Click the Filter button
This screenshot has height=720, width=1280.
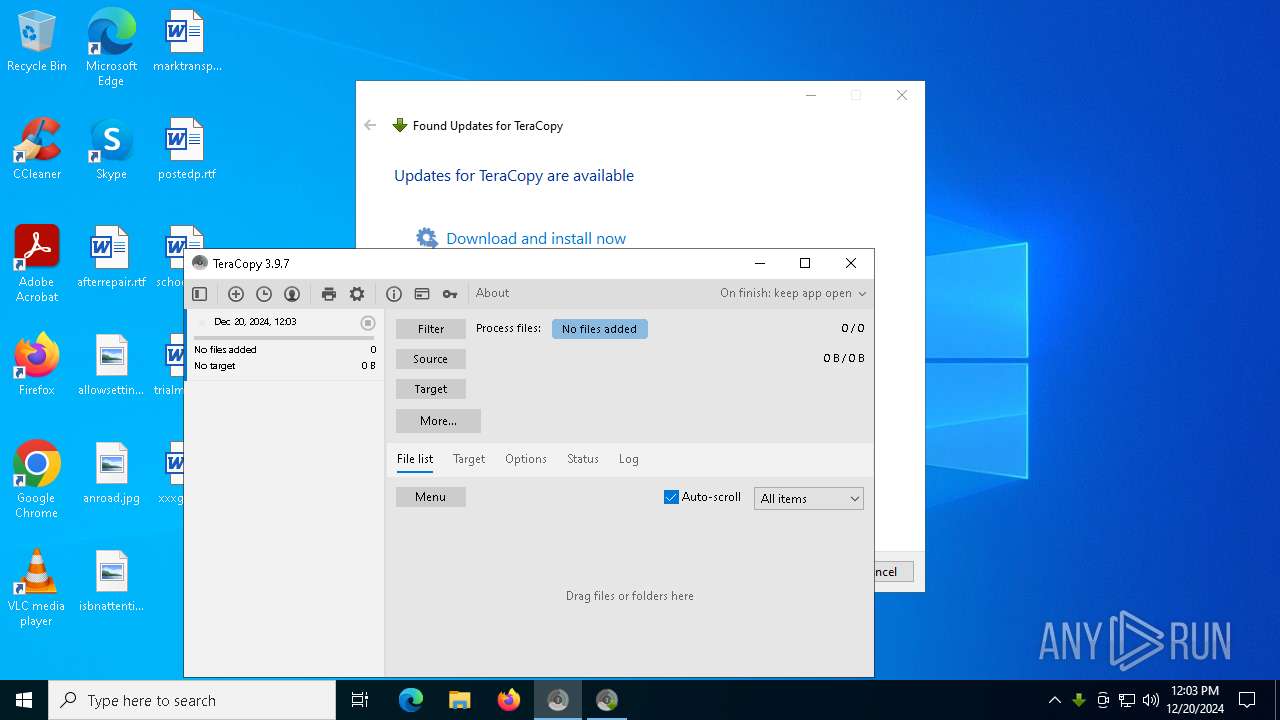pyautogui.click(x=431, y=329)
